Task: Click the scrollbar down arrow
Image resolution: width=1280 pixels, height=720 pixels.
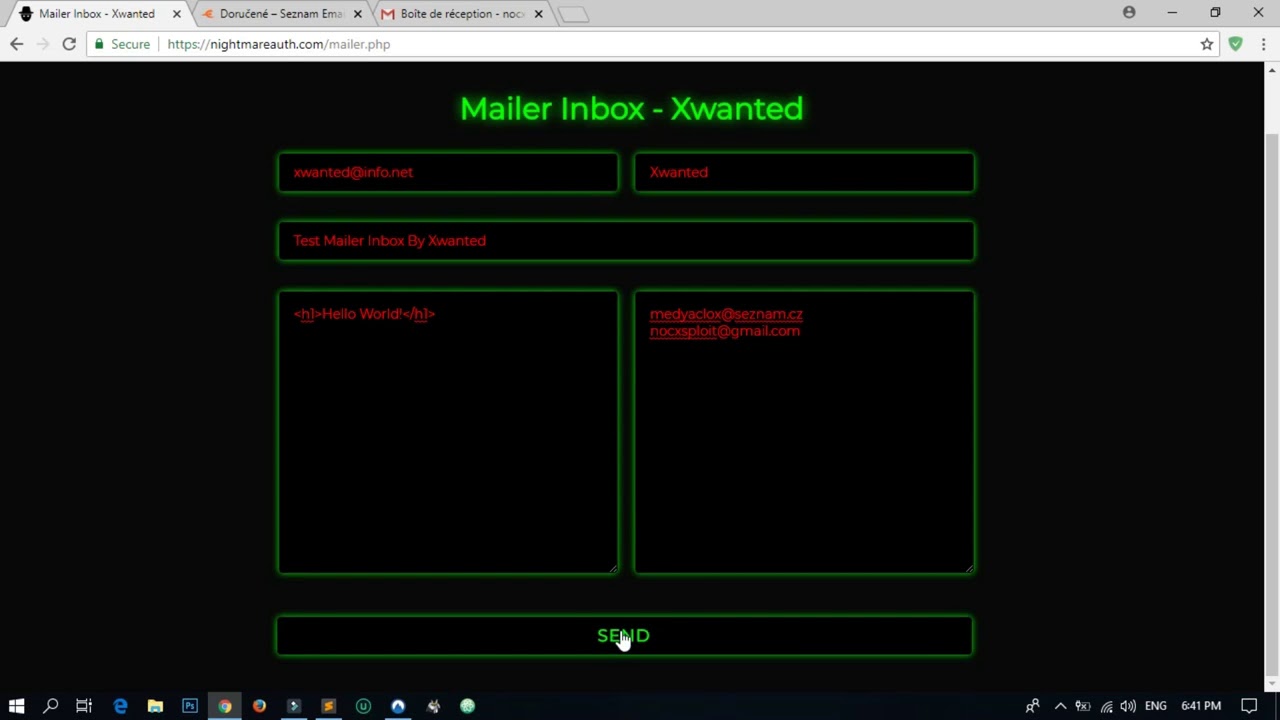Action: click(x=1273, y=682)
